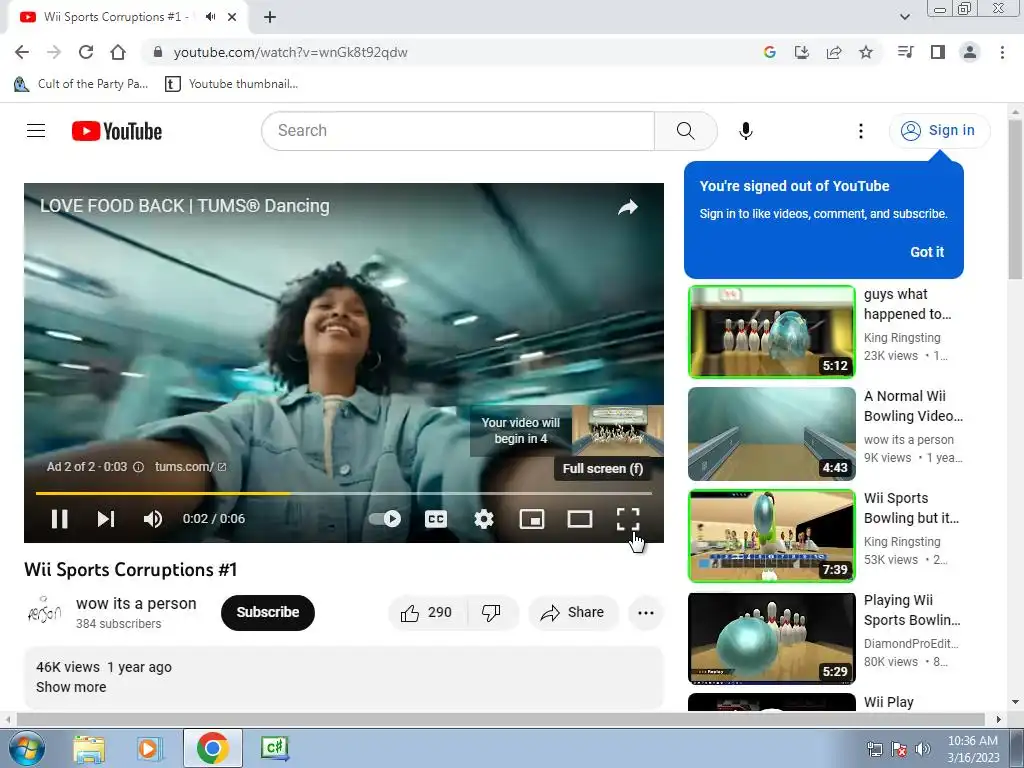Expand description with Show more
This screenshot has width=1024, height=768.
pyautogui.click(x=71, y=687)
